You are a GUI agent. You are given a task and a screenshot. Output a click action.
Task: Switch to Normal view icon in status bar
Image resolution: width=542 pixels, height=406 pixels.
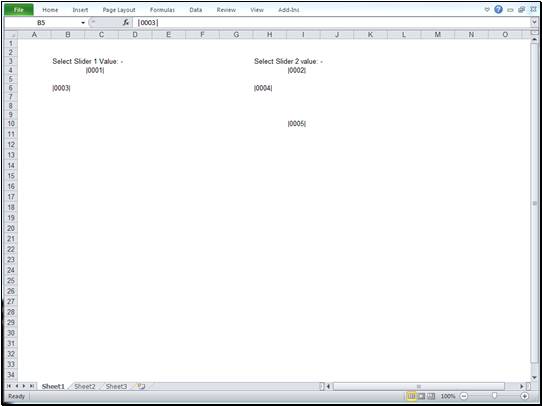tap(412, 396)
